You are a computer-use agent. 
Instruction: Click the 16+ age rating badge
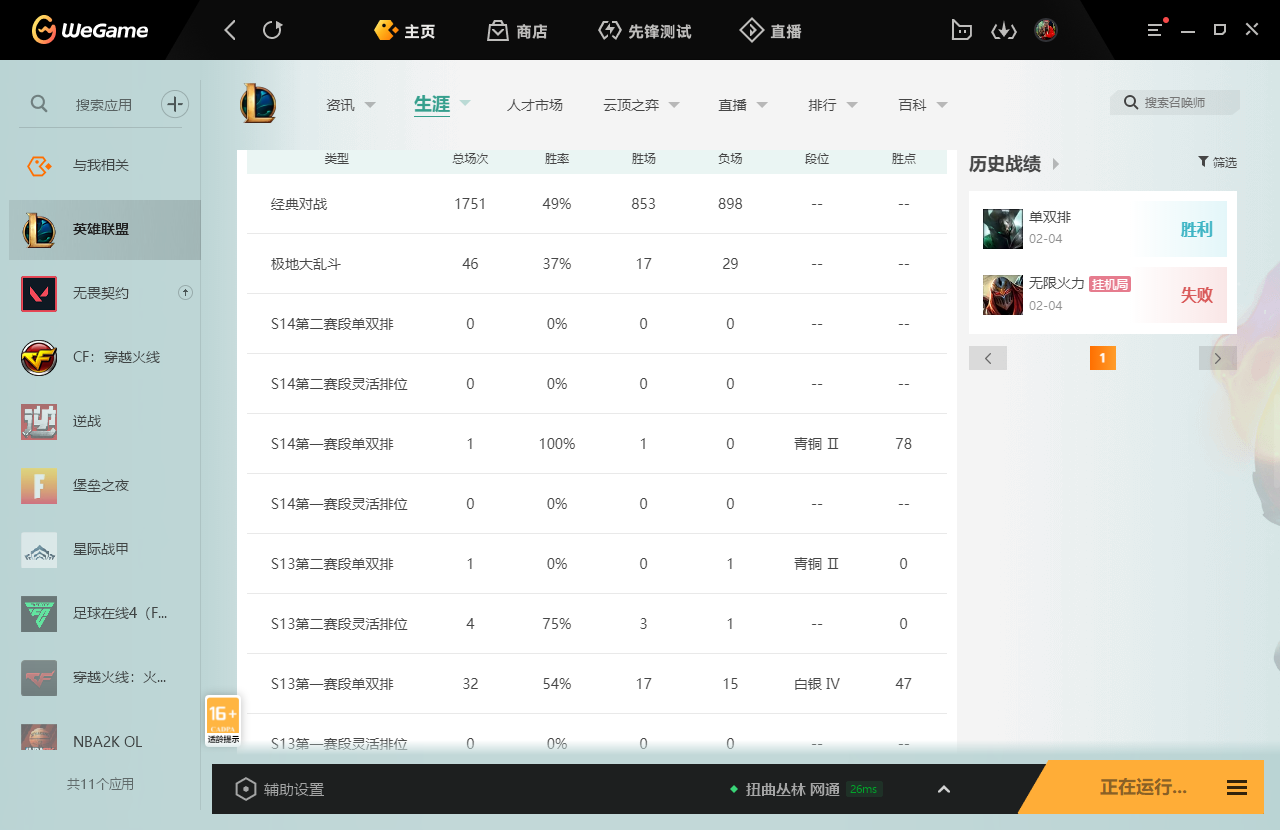click(x=223, y=720)
